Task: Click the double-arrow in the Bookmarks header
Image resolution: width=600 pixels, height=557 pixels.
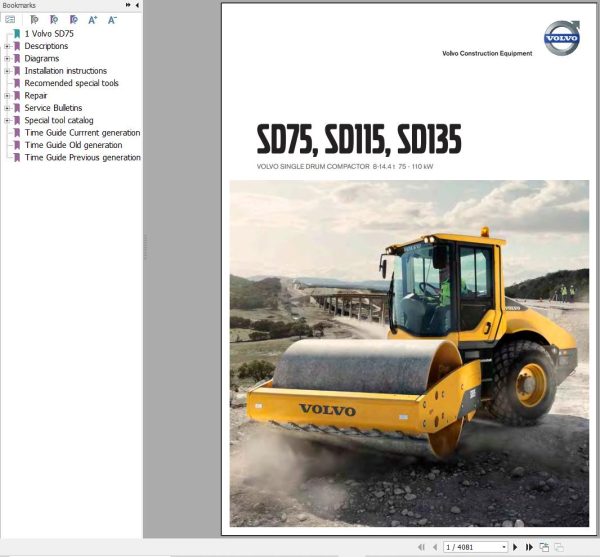Action: [x=128, y=5]
